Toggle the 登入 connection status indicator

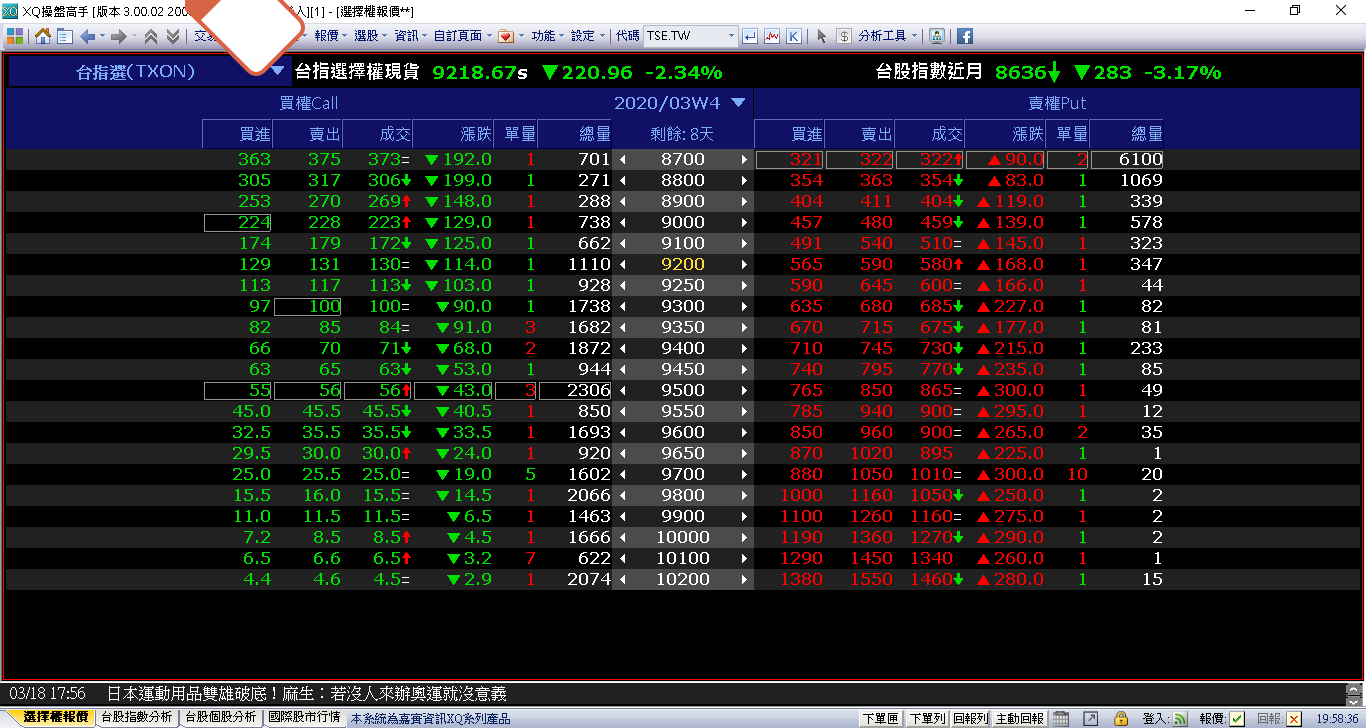[x=1180, y=718]
